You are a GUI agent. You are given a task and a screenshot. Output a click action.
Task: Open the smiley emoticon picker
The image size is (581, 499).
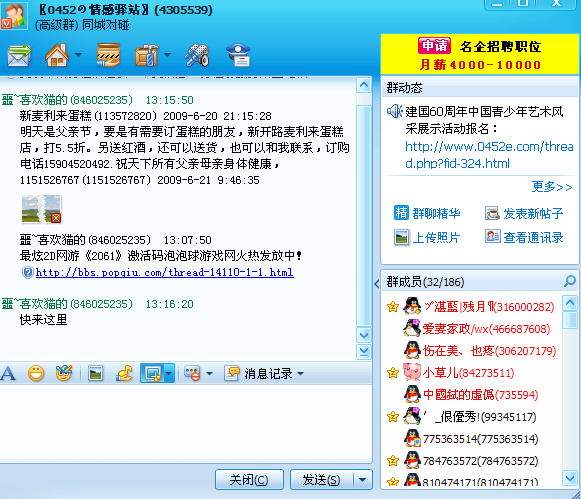pyautogui.click(x=36, y=373)
